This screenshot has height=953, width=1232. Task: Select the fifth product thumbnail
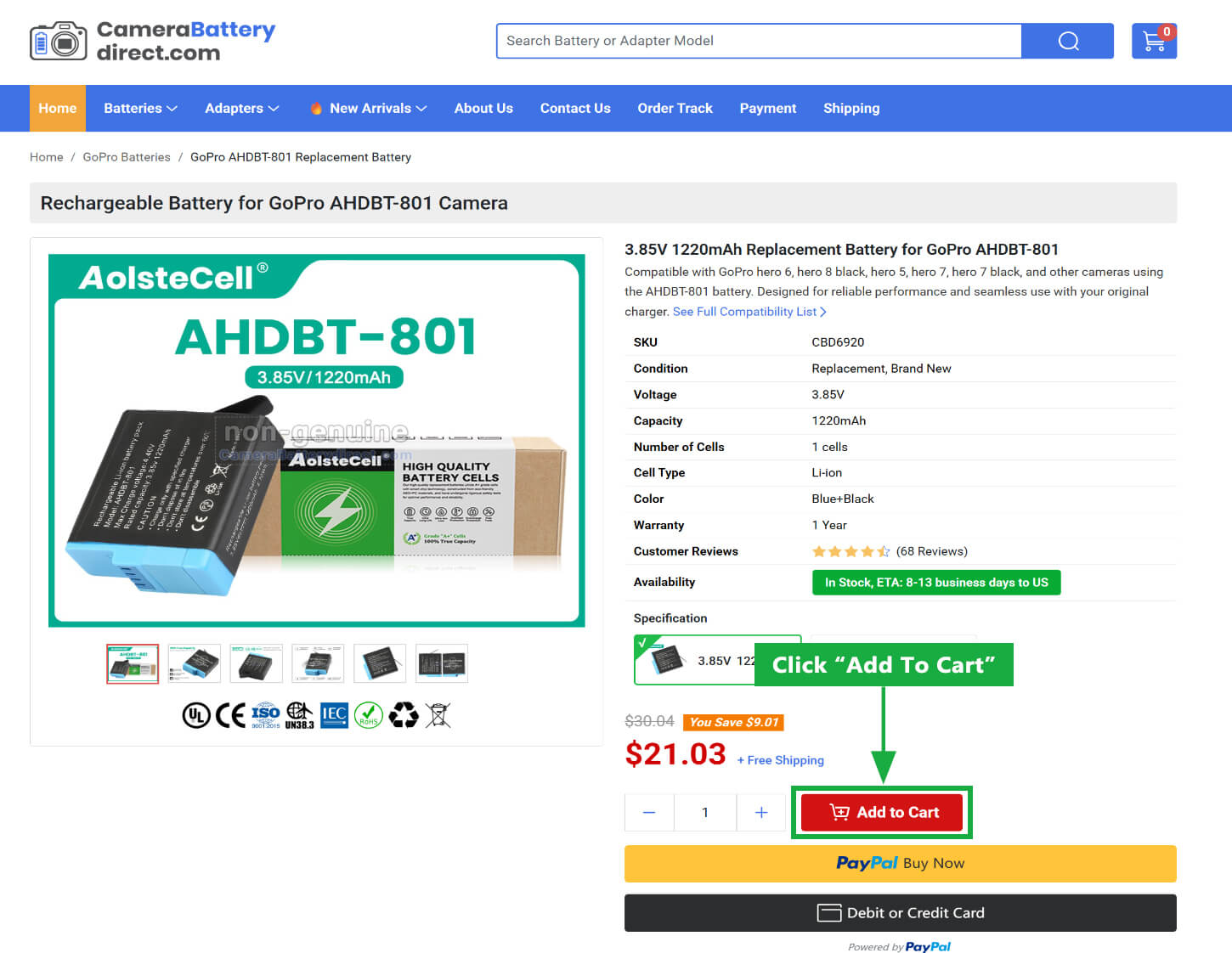tap(380, 663)
